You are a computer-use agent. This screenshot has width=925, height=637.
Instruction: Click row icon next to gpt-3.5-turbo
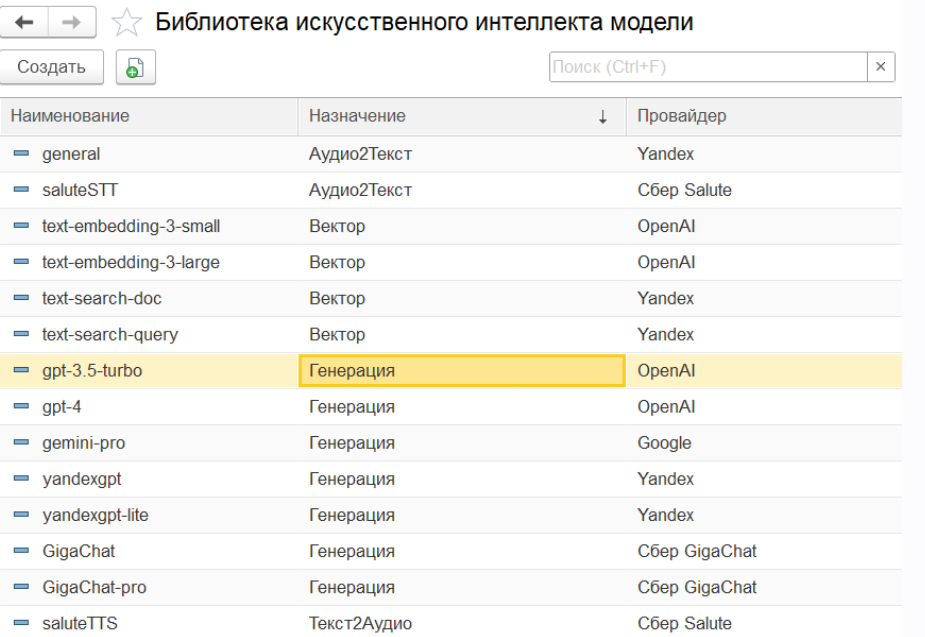(x=21, y=371)
